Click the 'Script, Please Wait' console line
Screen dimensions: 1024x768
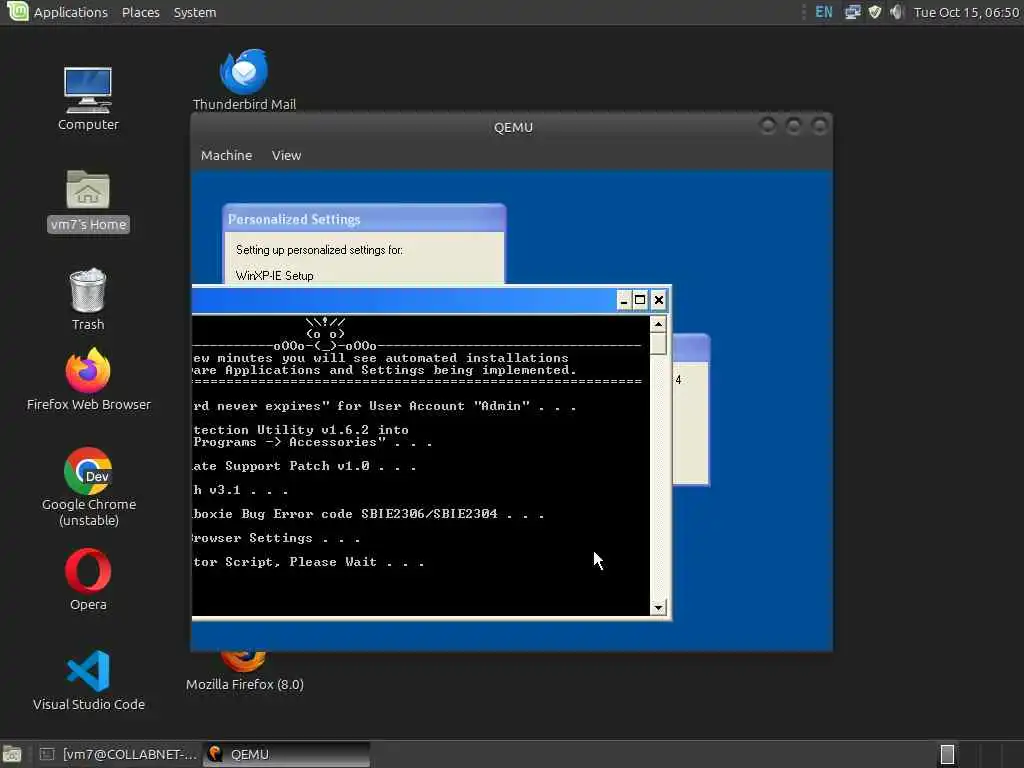(308, 562)
